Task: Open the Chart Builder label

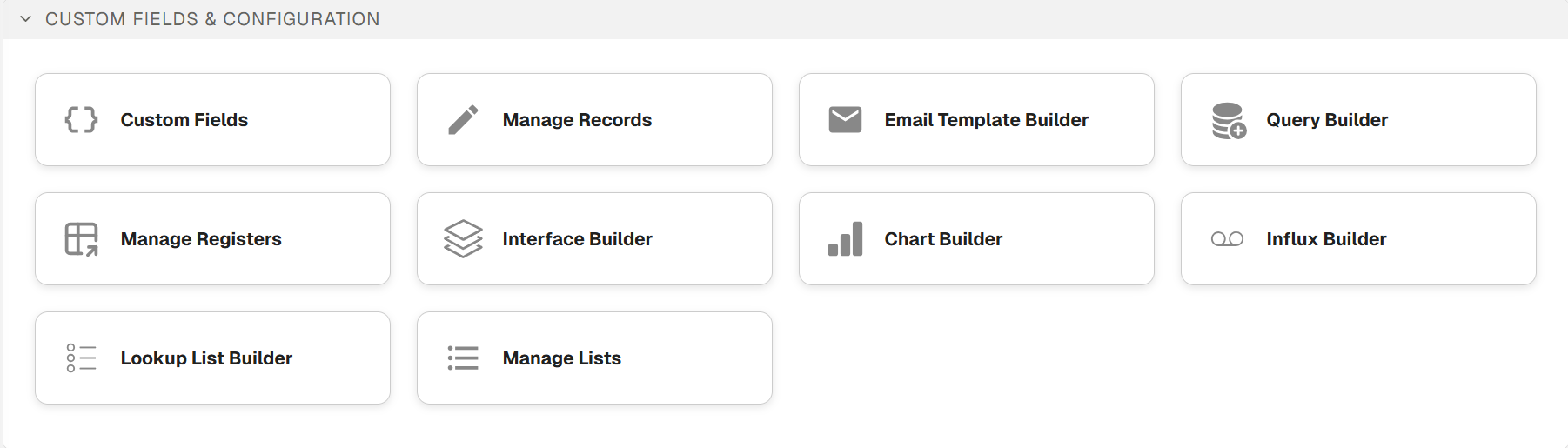Action: point(943,239)
